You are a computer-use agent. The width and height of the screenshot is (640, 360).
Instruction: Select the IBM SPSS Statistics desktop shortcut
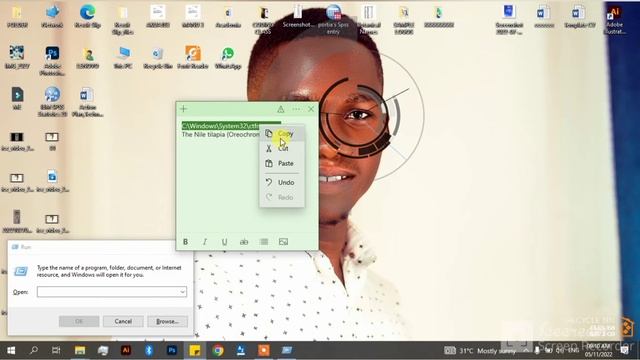pos(52,102)
